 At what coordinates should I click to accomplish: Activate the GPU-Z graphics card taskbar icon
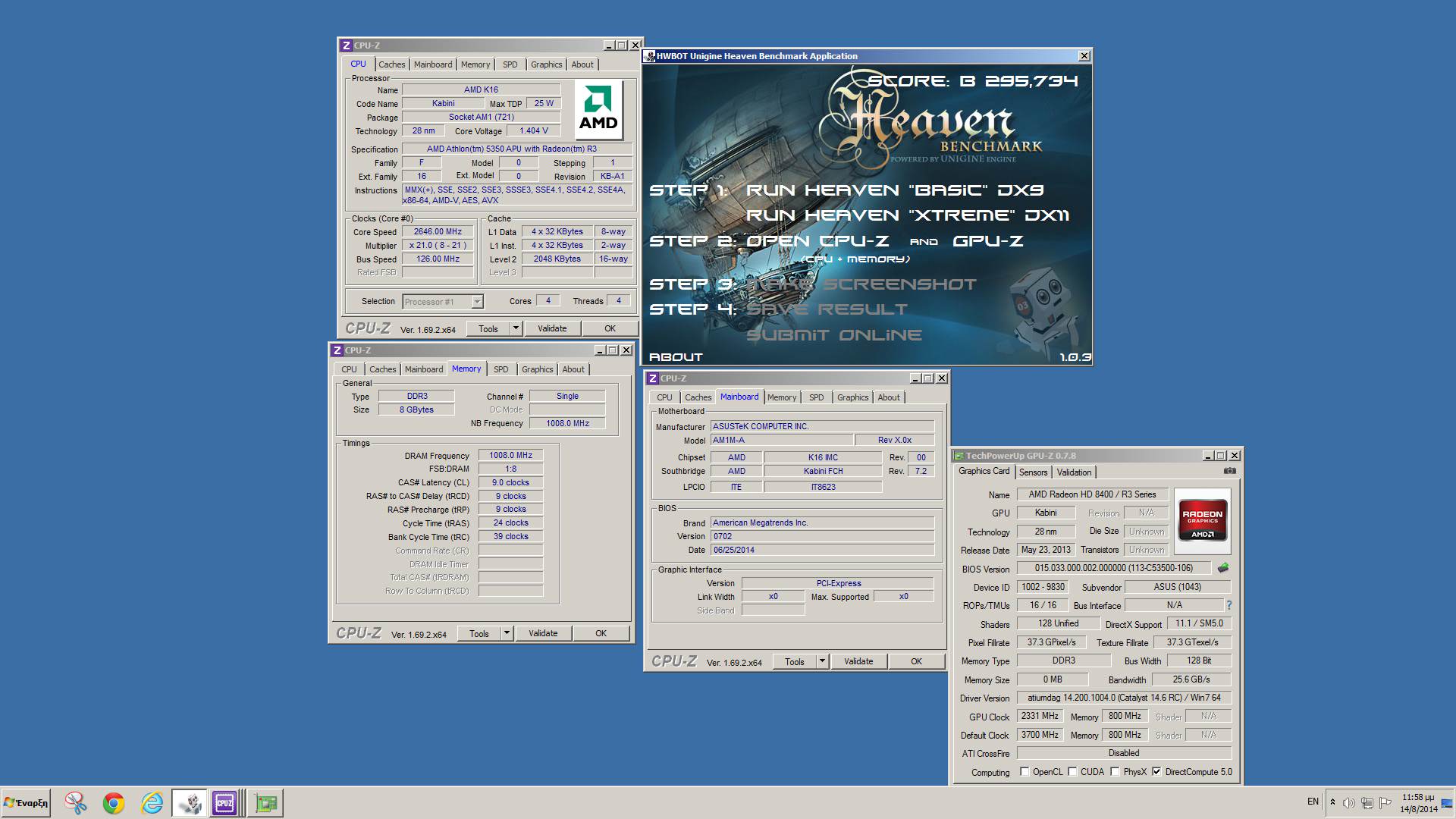[x=266, y=803]
